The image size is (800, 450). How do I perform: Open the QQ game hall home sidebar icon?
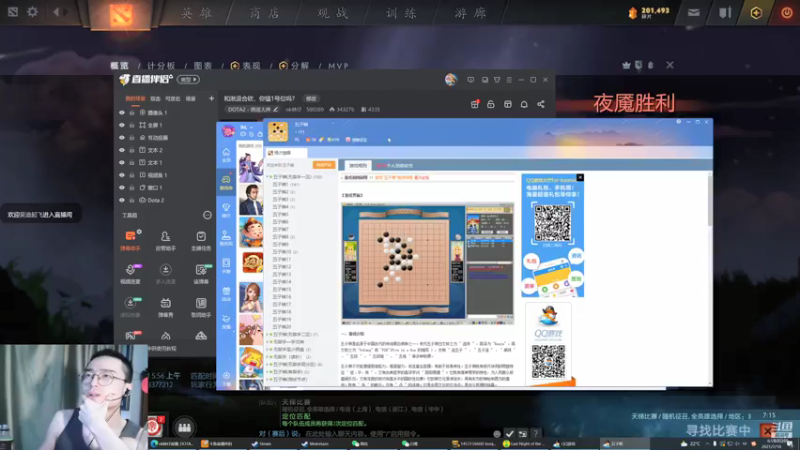click(x=226, y=155)
